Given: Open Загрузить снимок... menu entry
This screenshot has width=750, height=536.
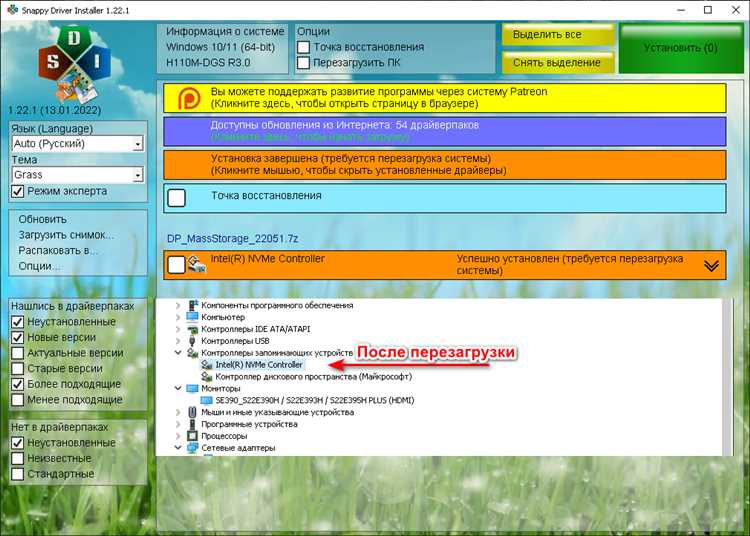Looking at the screenshot, I should 66,235.
